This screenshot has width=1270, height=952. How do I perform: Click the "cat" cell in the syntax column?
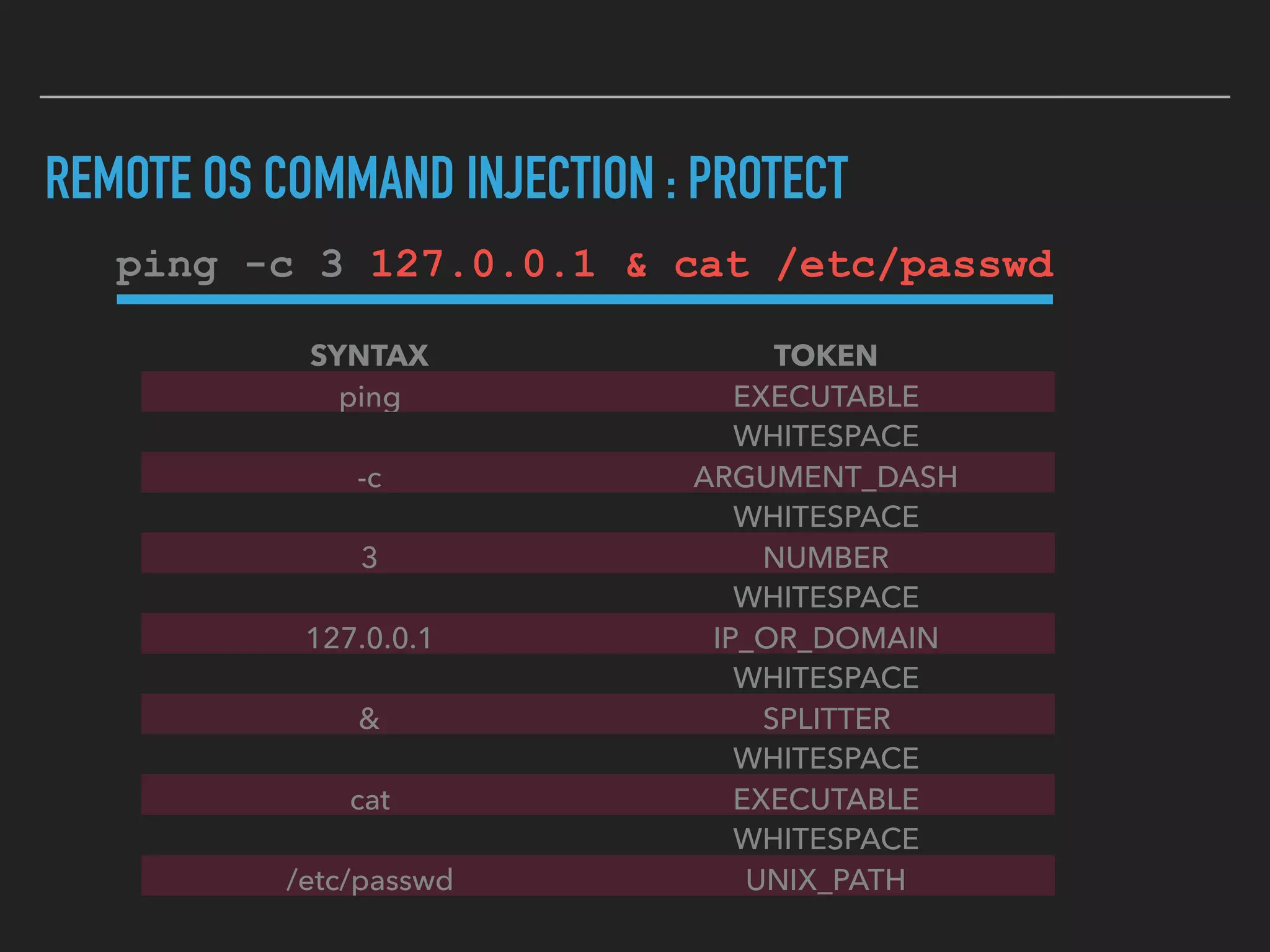click(x=370, y=800)
